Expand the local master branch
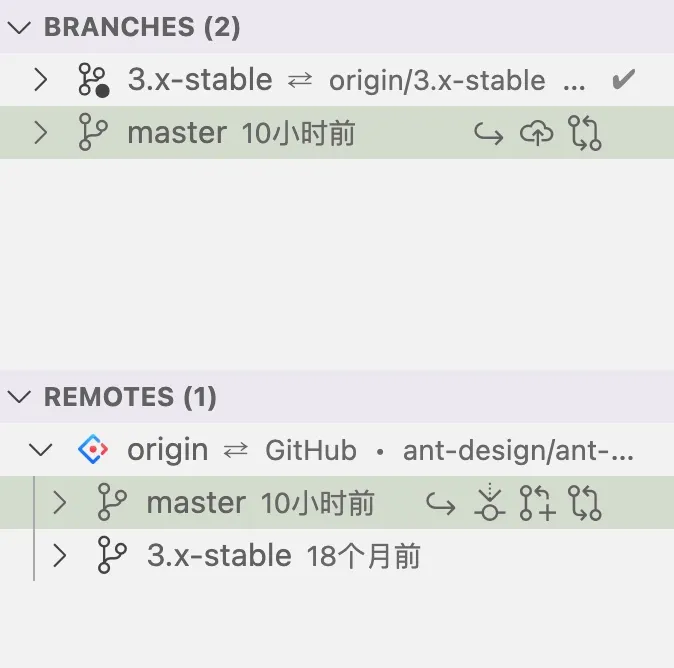This screenshot has height=668, width=674. (40, 133)
